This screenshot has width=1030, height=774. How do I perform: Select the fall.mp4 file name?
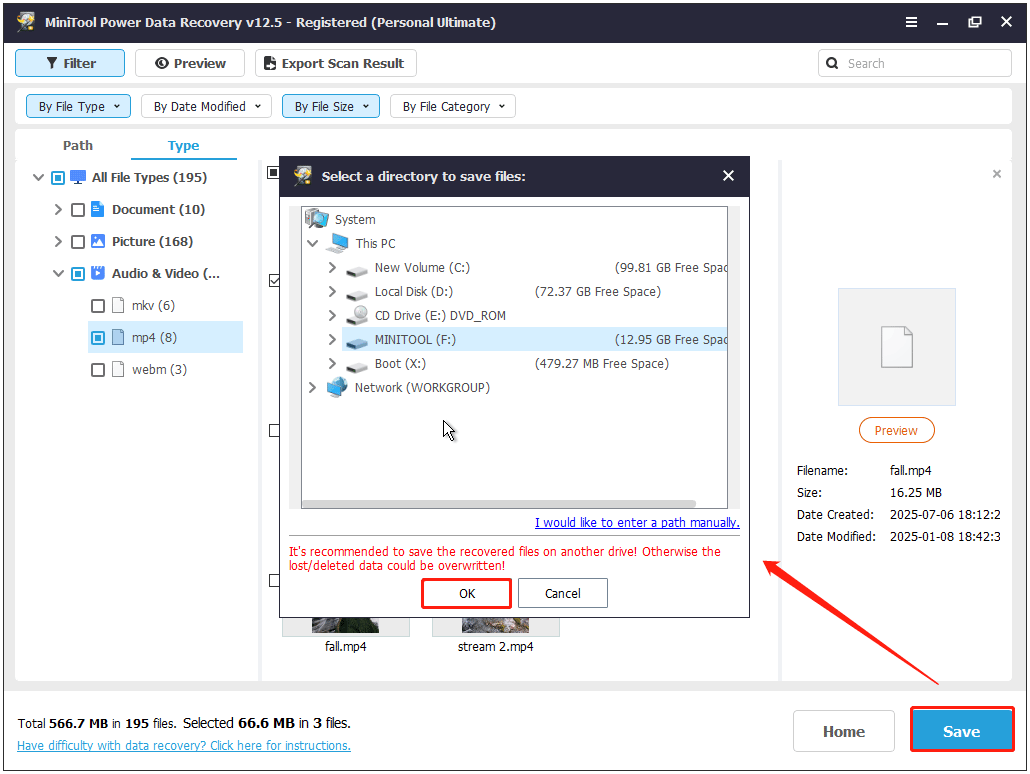coord(346,647)
